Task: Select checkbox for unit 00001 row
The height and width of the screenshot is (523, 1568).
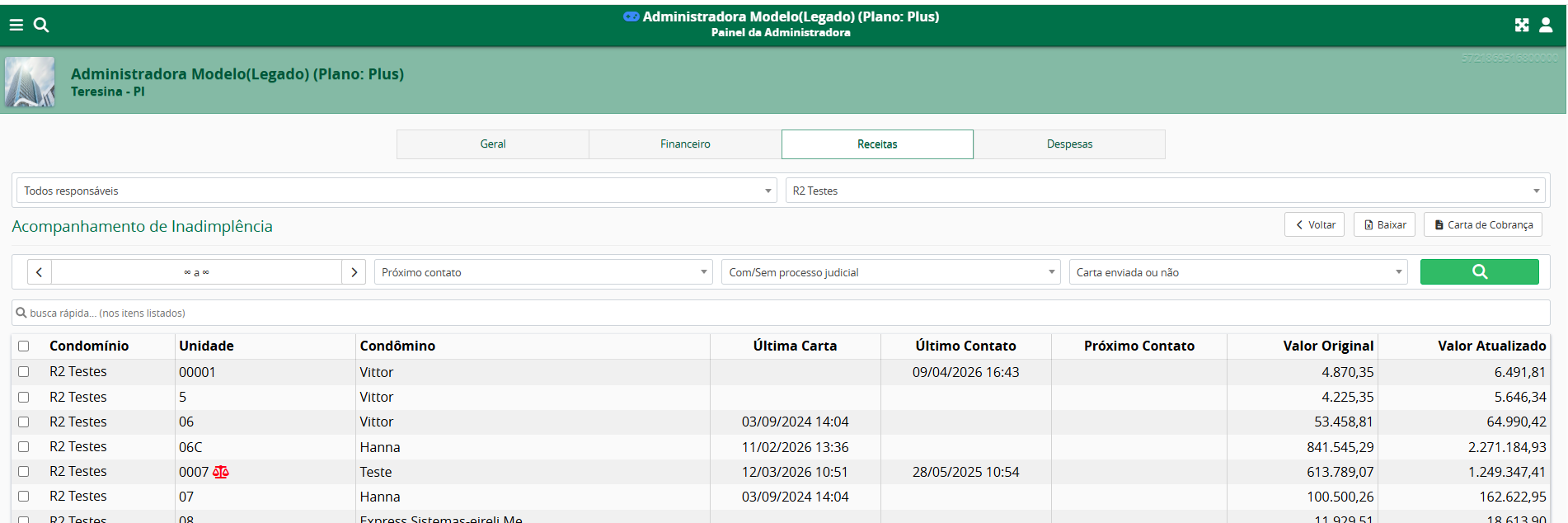Action: click(x=24, y=372)
